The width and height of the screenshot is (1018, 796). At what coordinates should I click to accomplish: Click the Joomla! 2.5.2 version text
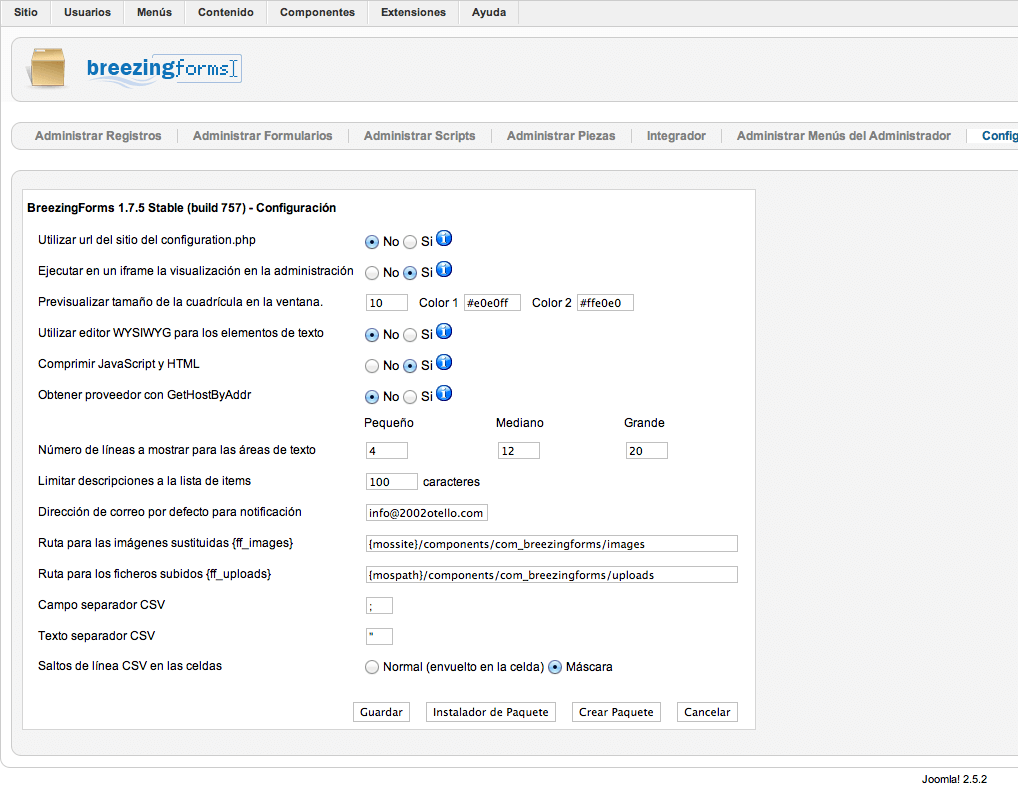pyautogui.click(x=954, y=779)
